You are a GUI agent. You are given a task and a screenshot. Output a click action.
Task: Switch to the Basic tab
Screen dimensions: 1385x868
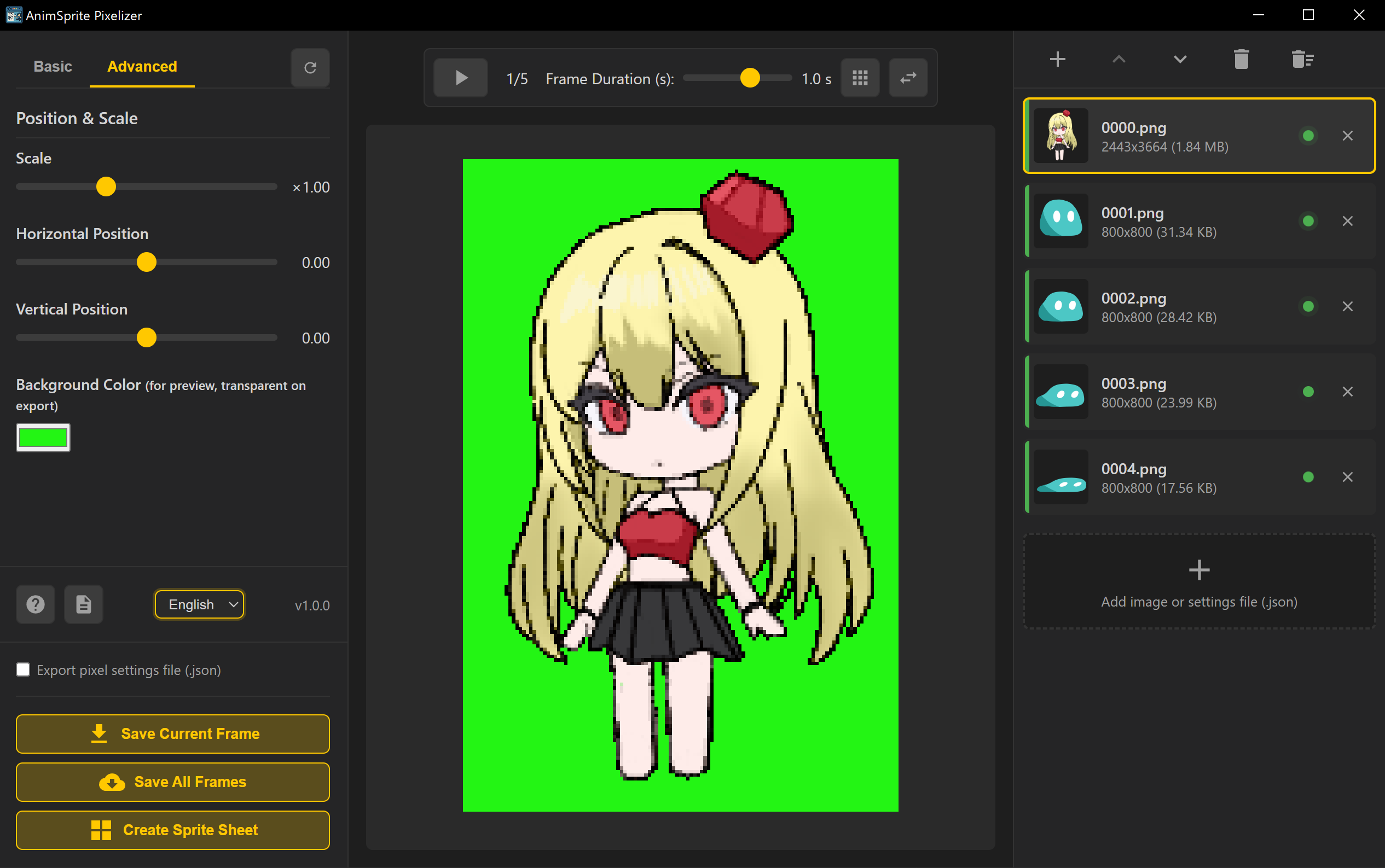53,67
